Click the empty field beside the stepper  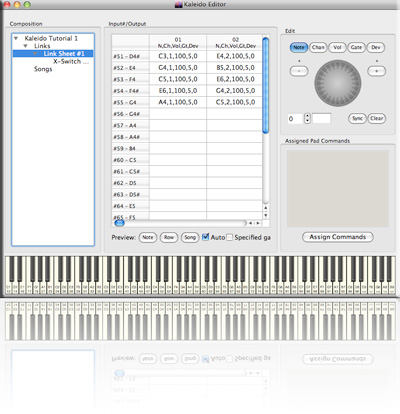(322, 118)
